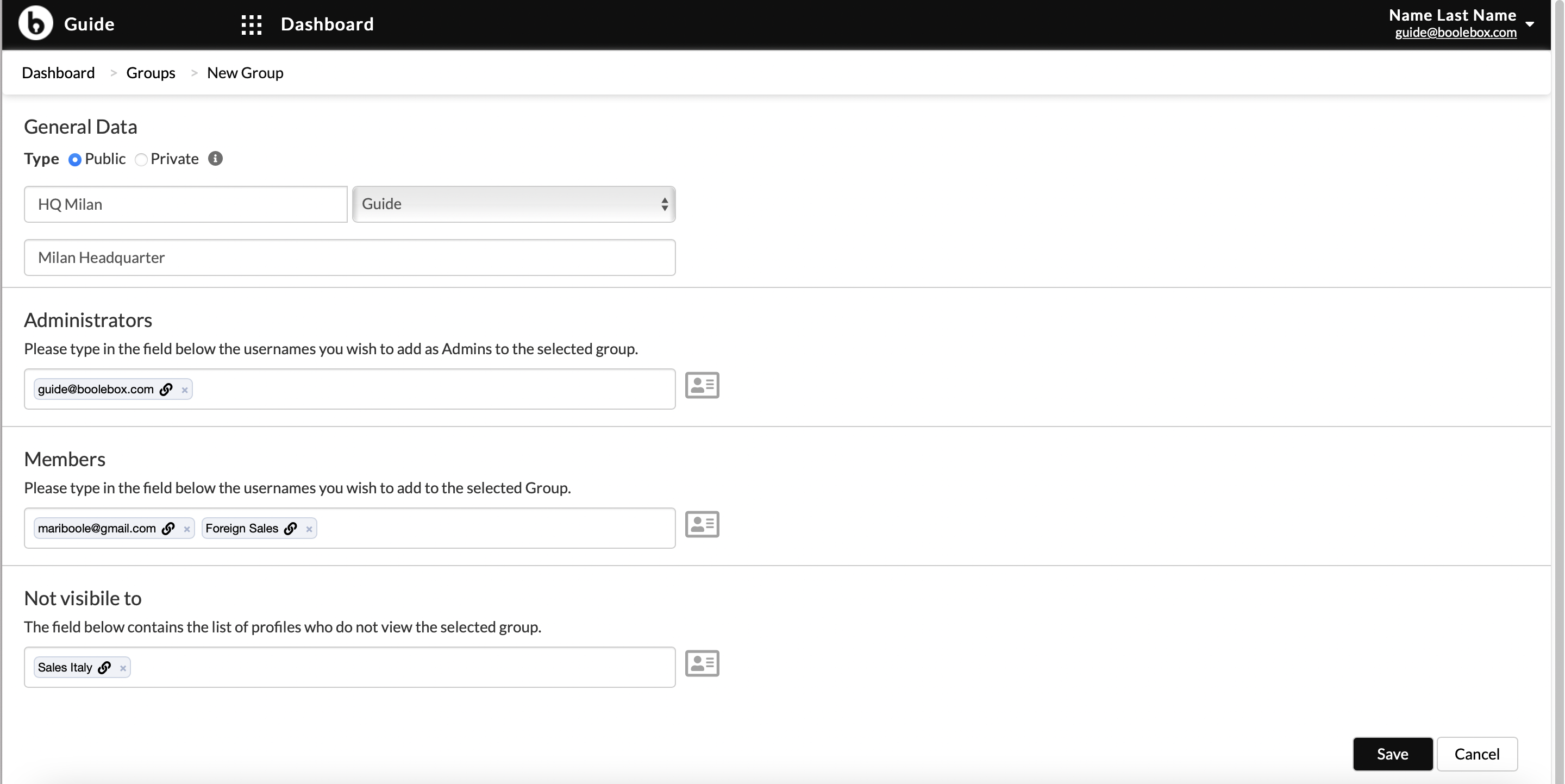
Task: Click the Type info icon
Action: [215, 159]
